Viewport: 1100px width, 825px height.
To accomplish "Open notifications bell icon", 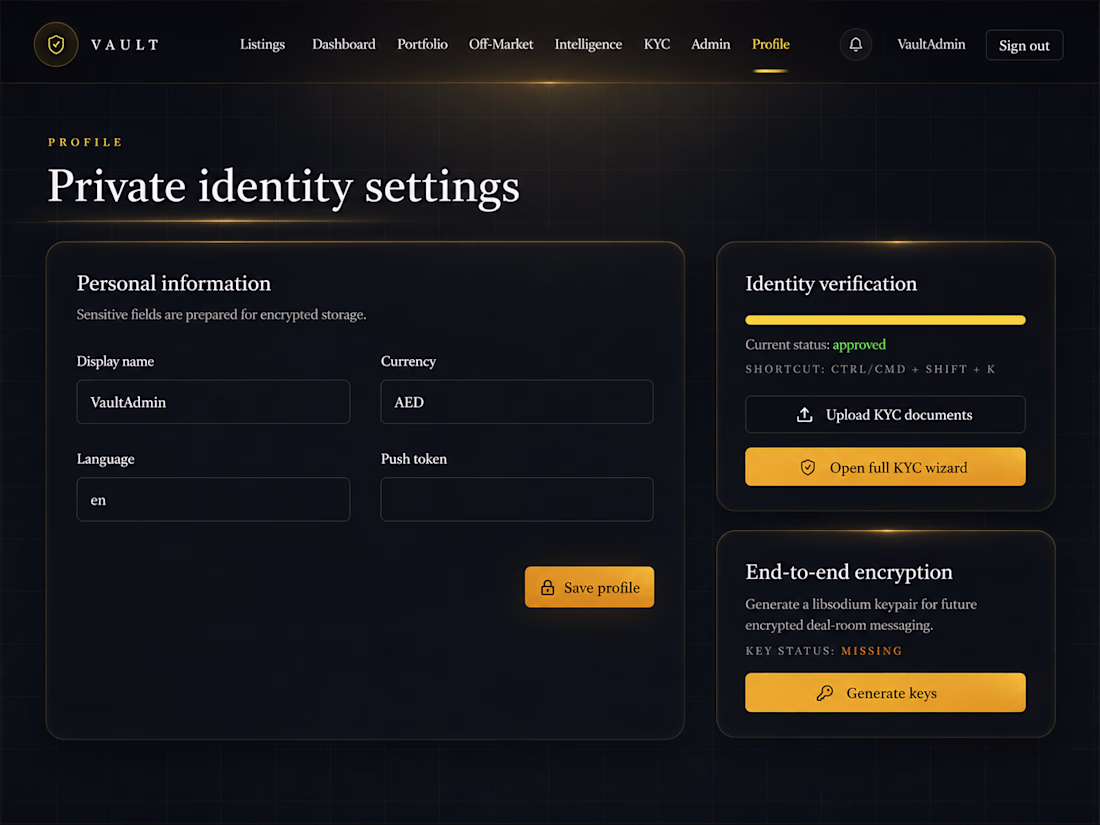I will pyautogui.click(x=855, y=44).
